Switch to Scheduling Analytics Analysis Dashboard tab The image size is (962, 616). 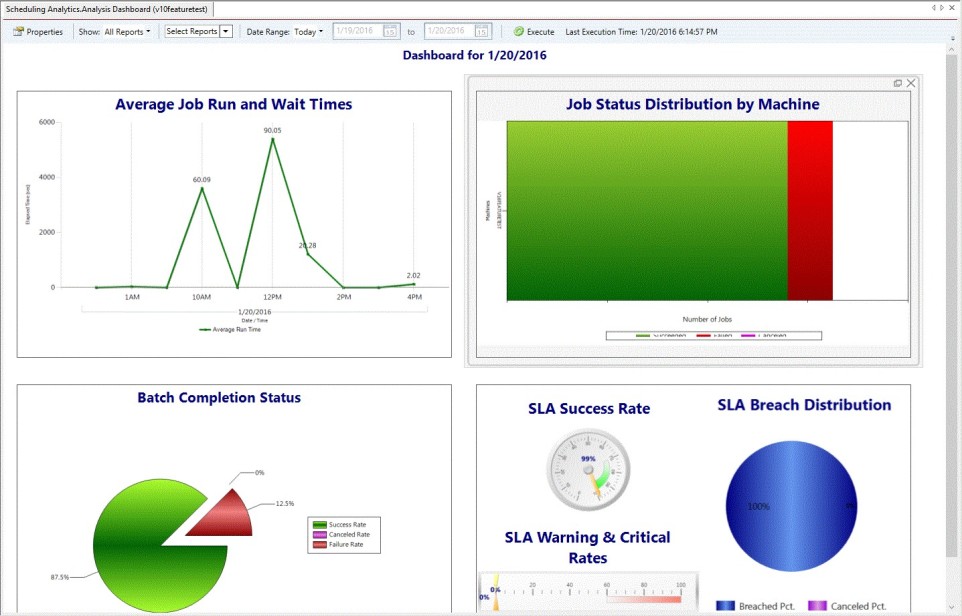107,9
